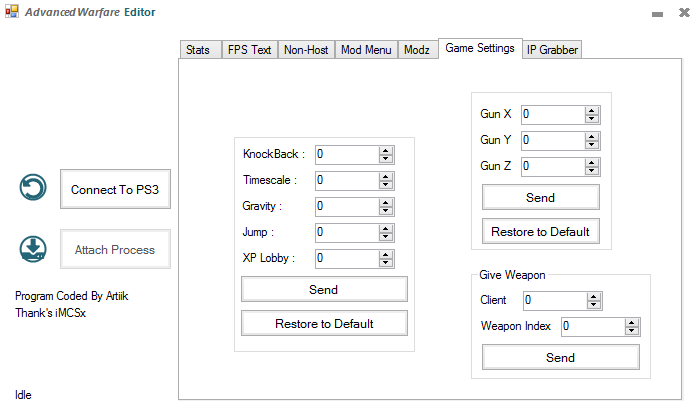This screenshot has width=699, height=413.
Task: Close the Advanced Warfare Editor window
Action: tap(684, 12)
